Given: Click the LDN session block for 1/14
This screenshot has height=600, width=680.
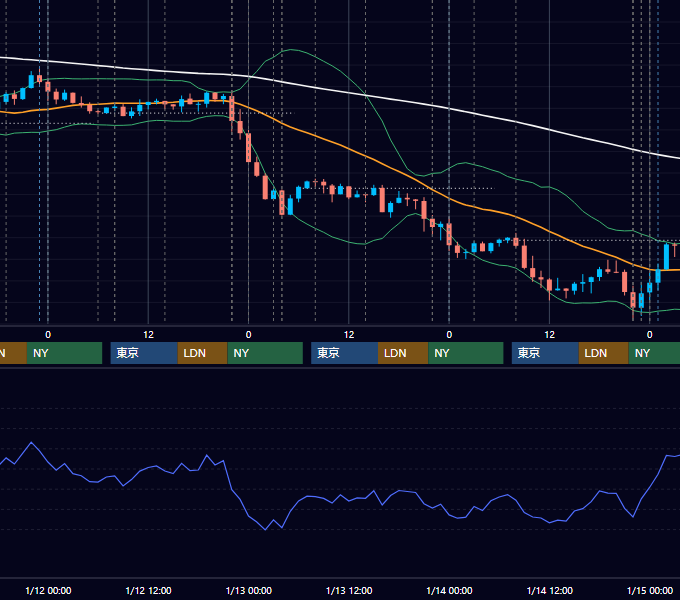Looking at the screenshot, I should 604,353.
